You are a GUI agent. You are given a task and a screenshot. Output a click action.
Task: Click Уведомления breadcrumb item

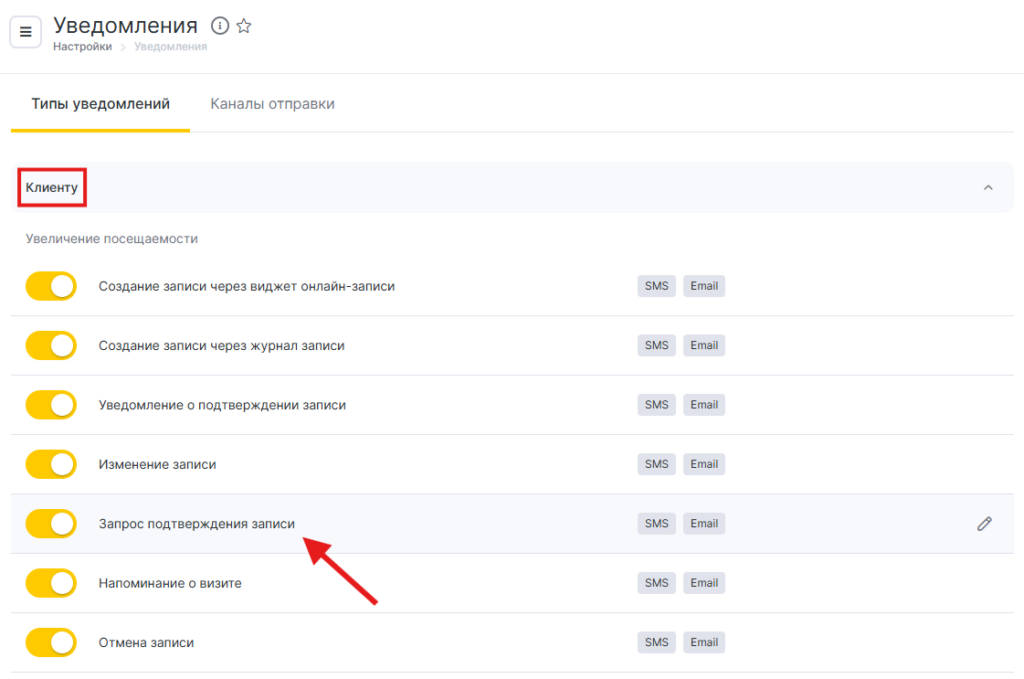click(x=170, y=47)
